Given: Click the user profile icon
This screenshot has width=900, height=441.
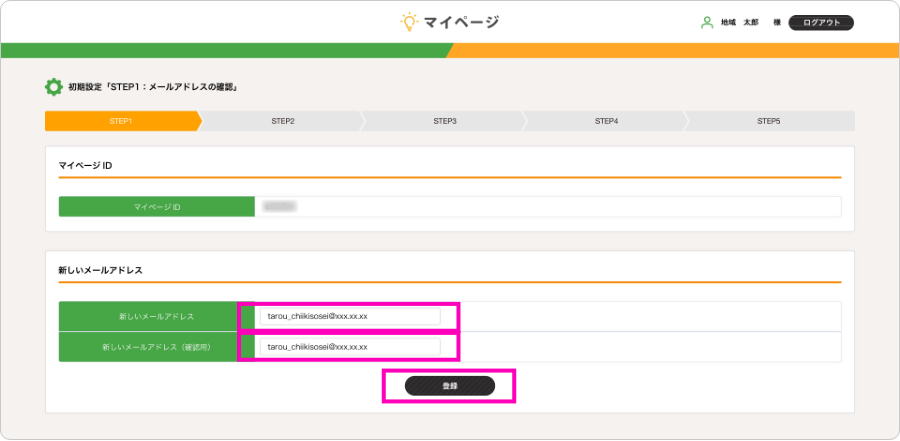Looking at the screenshot, I should click(x=707, y=22).
